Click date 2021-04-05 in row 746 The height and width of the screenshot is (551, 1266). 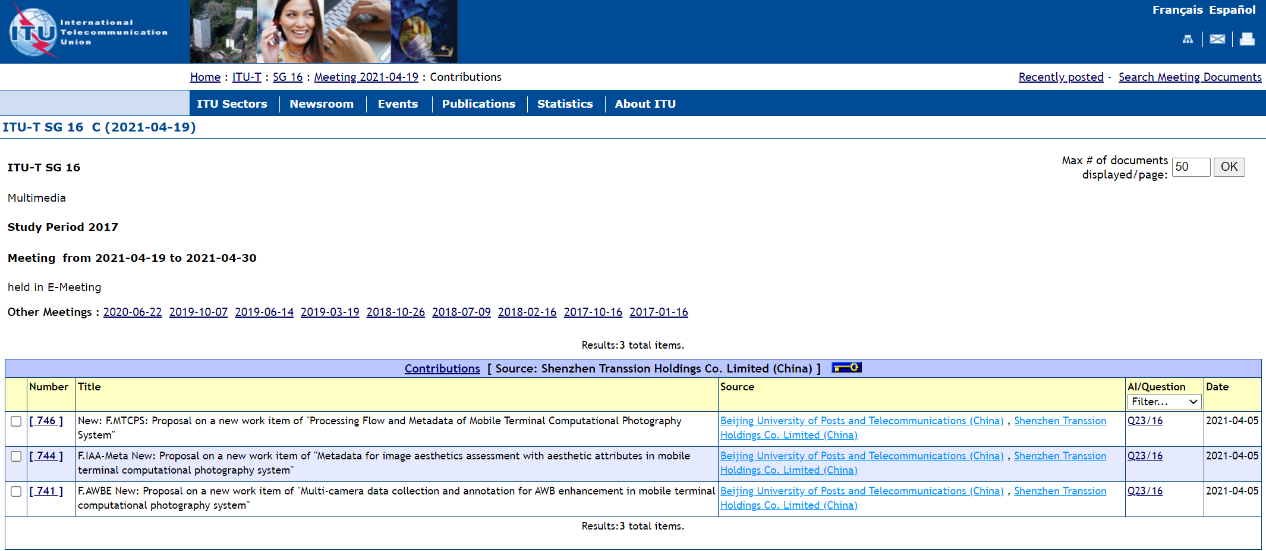tap(1232, 421)
